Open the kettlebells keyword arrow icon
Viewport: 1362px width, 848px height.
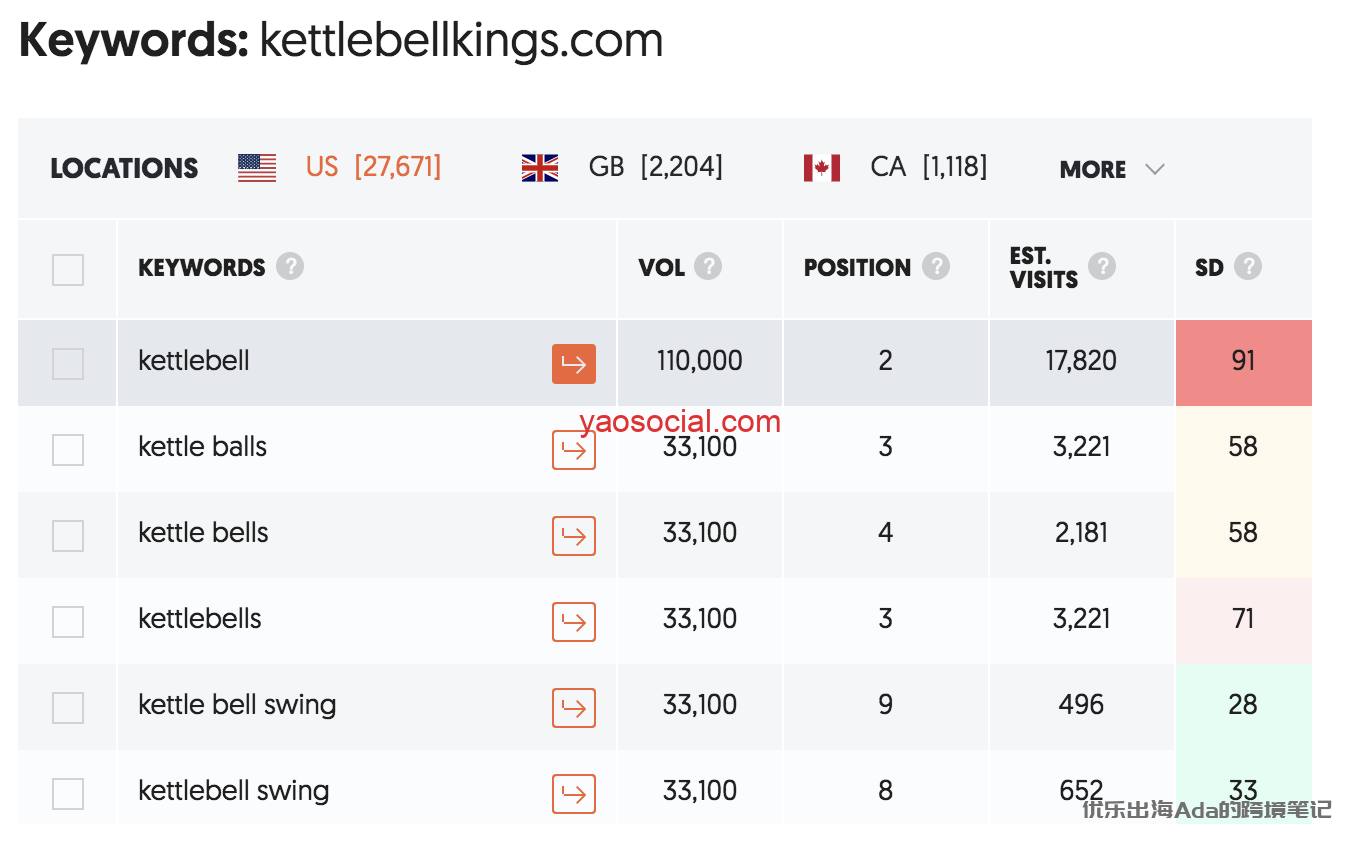pyautogui.click(x=573, y=622)
